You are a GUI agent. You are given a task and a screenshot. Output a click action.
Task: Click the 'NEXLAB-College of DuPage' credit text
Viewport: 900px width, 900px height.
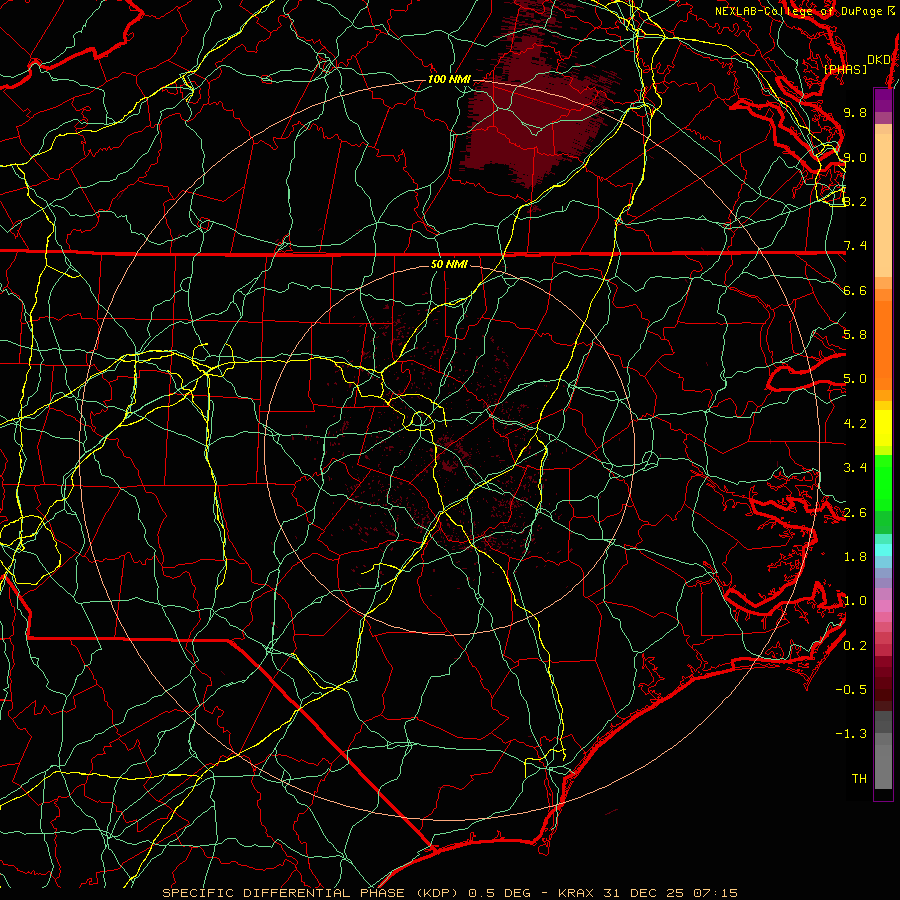pos(798,11)
